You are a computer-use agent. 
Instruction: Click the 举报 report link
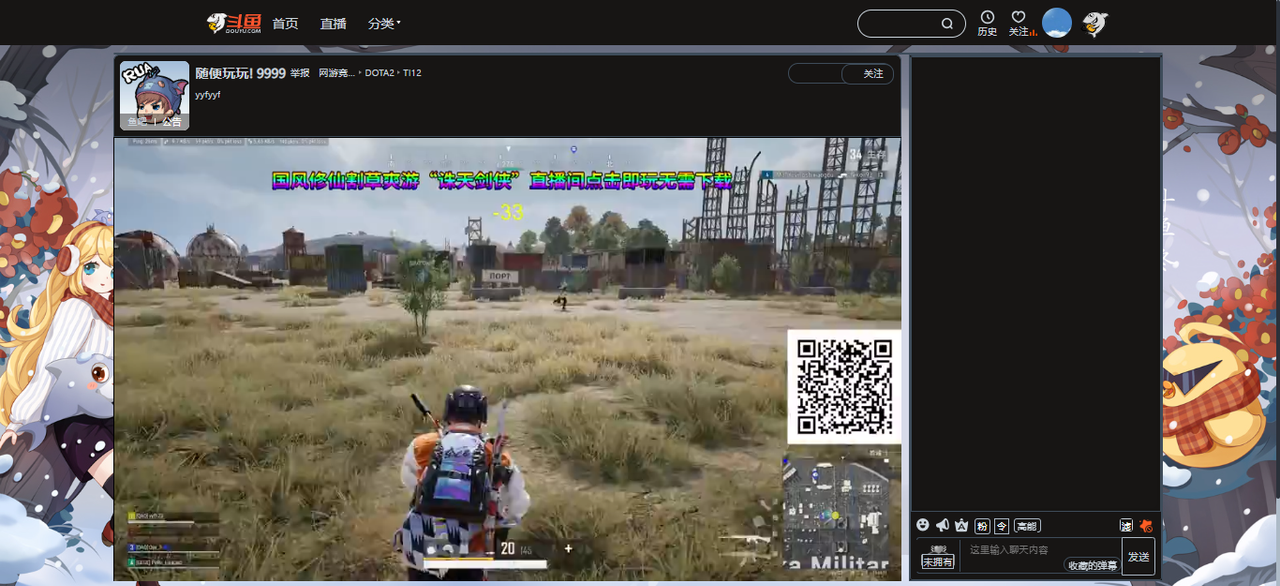[x=300, y=74]
